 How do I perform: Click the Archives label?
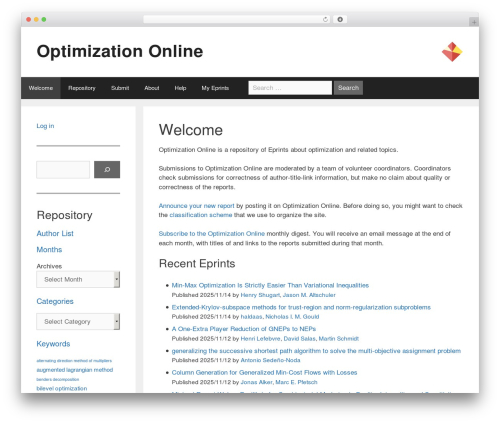click(x=49, y=266)
